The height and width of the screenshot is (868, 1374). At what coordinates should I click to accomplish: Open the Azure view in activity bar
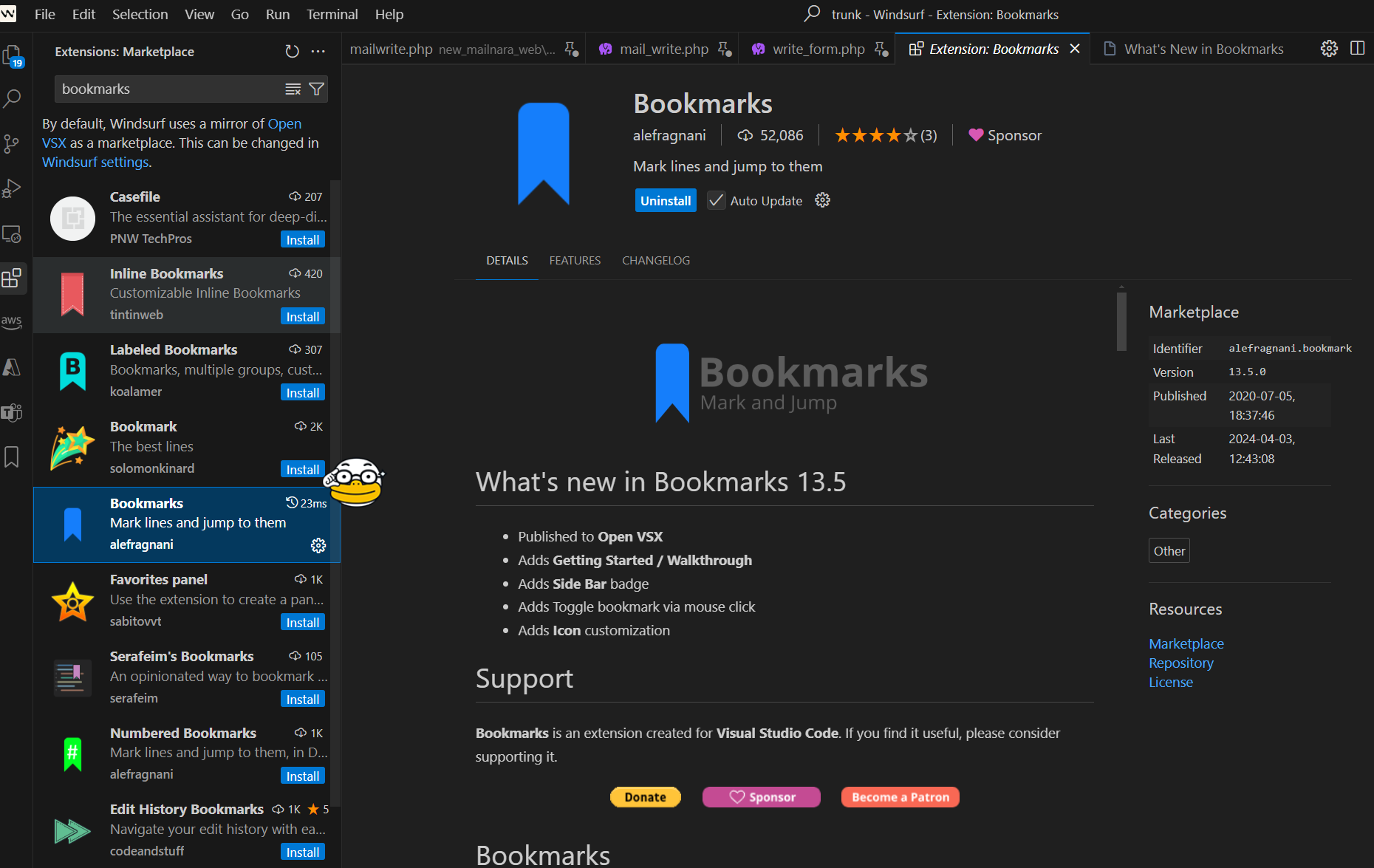(x=13, y=367)
